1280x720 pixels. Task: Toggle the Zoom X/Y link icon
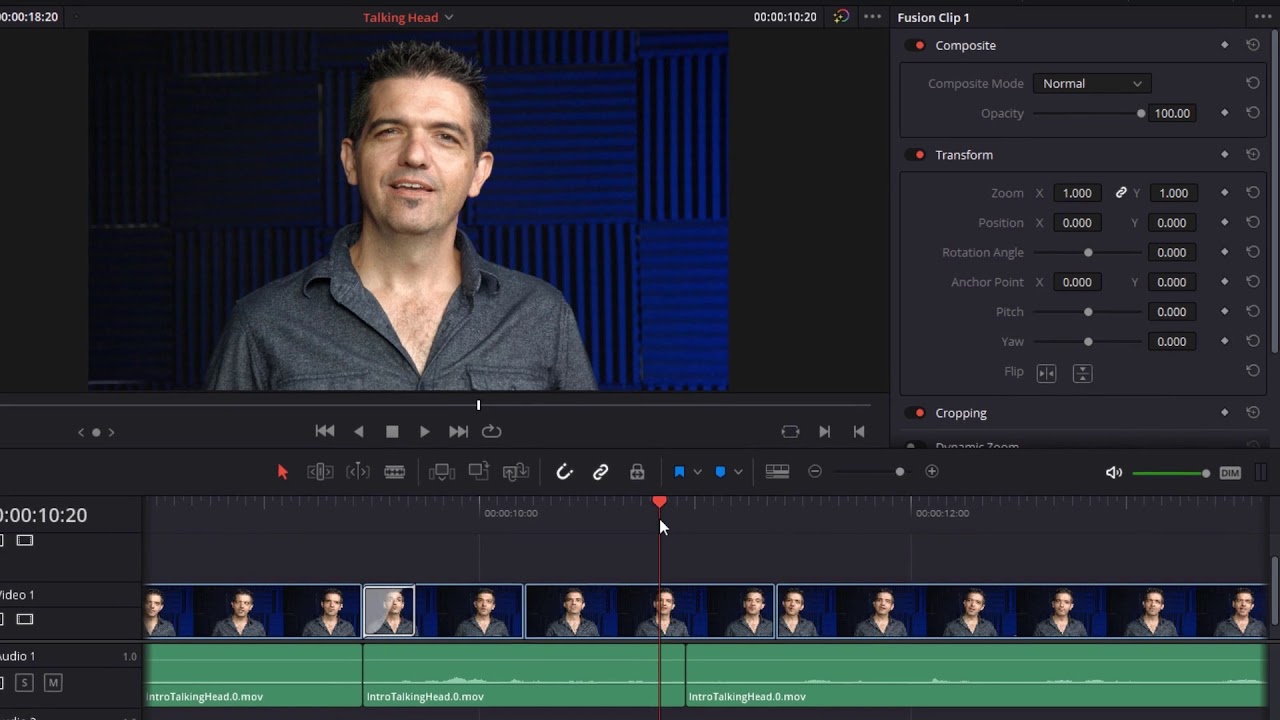pyautogui.click(x=1121, y=193)
